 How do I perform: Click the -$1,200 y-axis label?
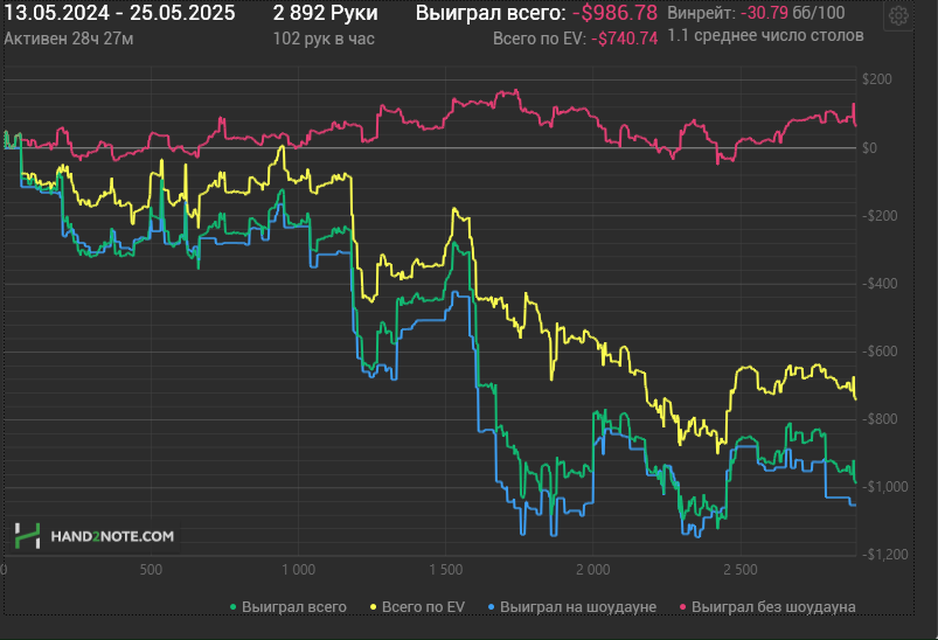point(885,554)
